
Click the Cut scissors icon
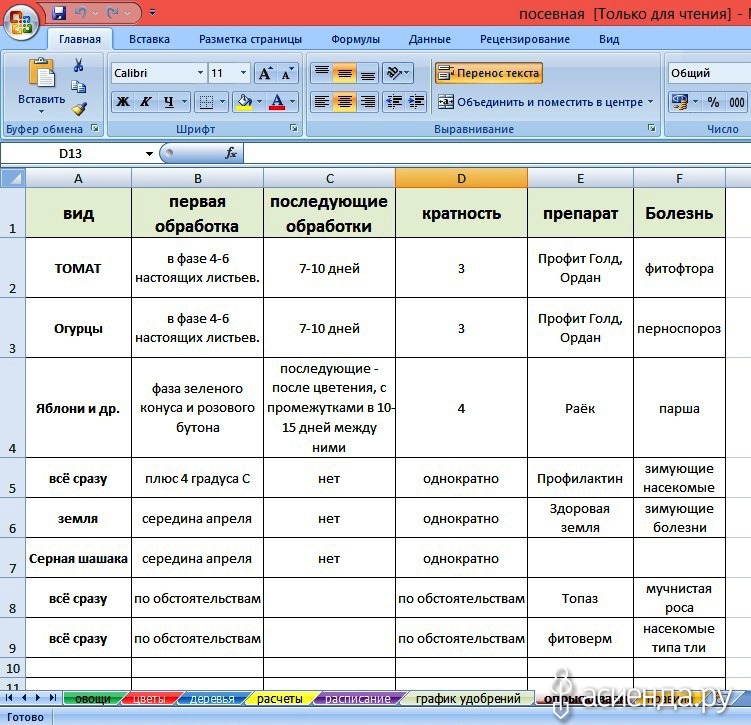click(79, 65)
